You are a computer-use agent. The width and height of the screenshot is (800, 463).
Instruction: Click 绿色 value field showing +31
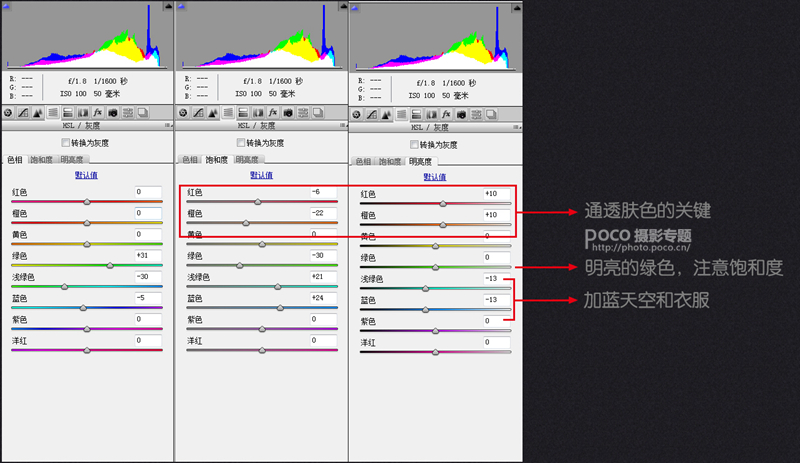[148, 255]
